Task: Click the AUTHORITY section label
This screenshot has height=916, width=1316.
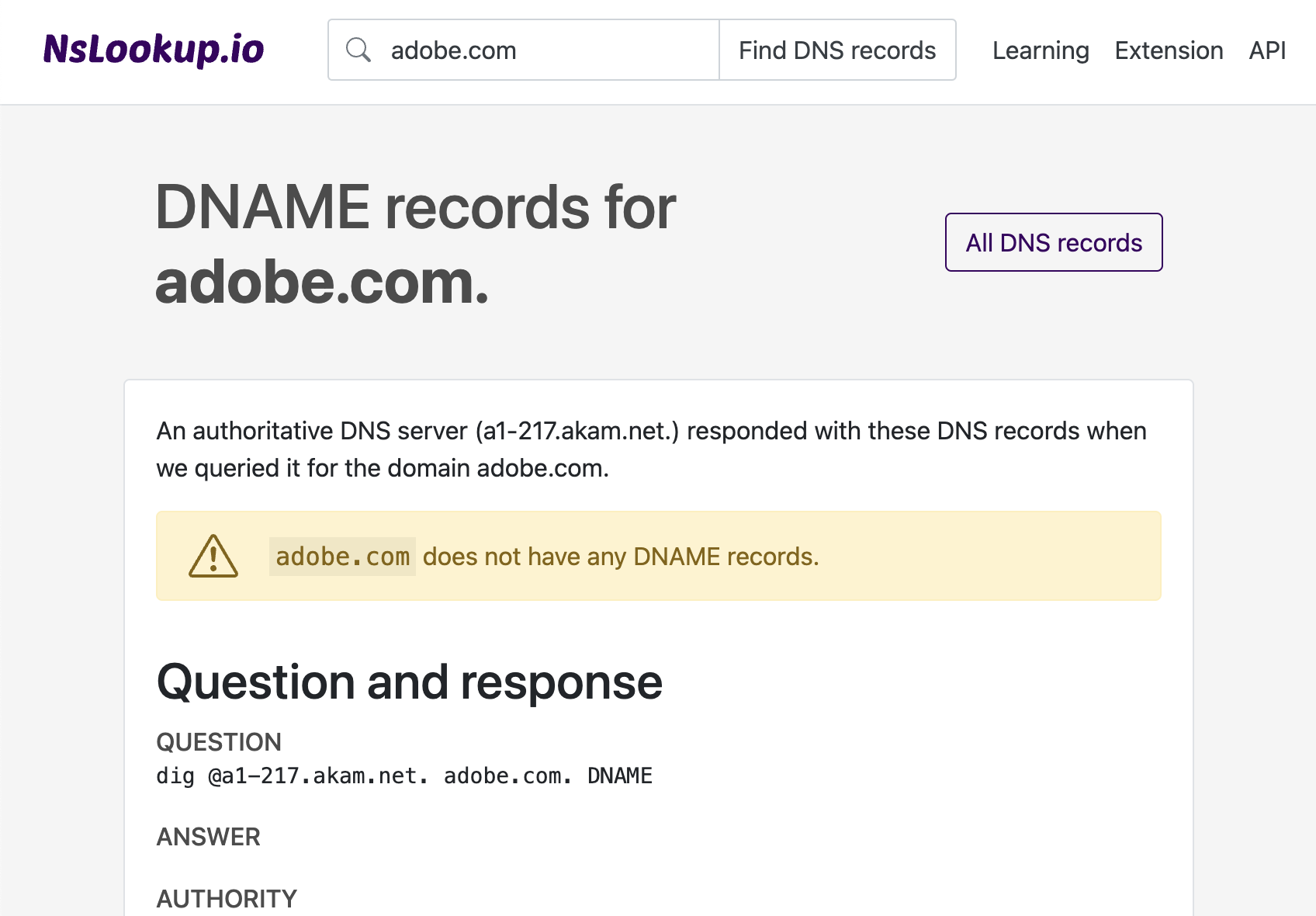Action: coord(226,898)
